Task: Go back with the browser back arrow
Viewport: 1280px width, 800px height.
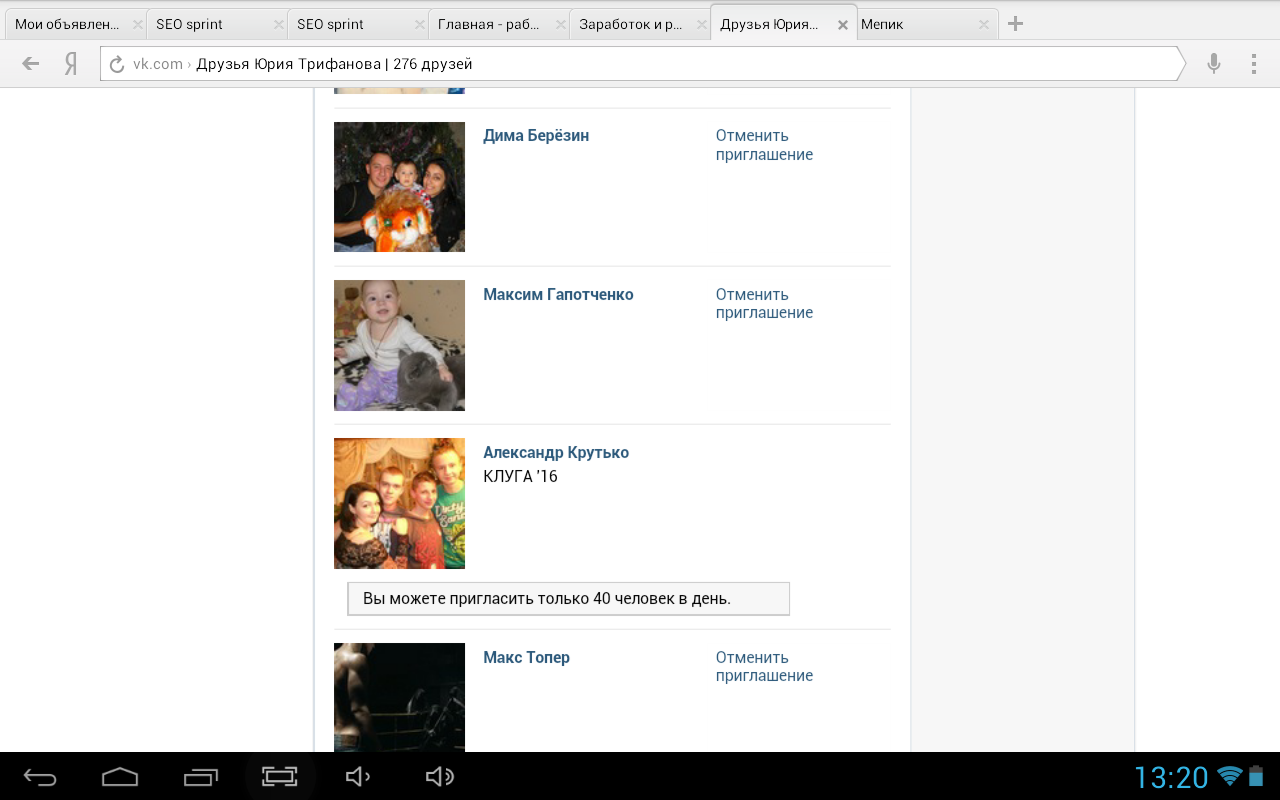Action: click(x=31, y=64)
